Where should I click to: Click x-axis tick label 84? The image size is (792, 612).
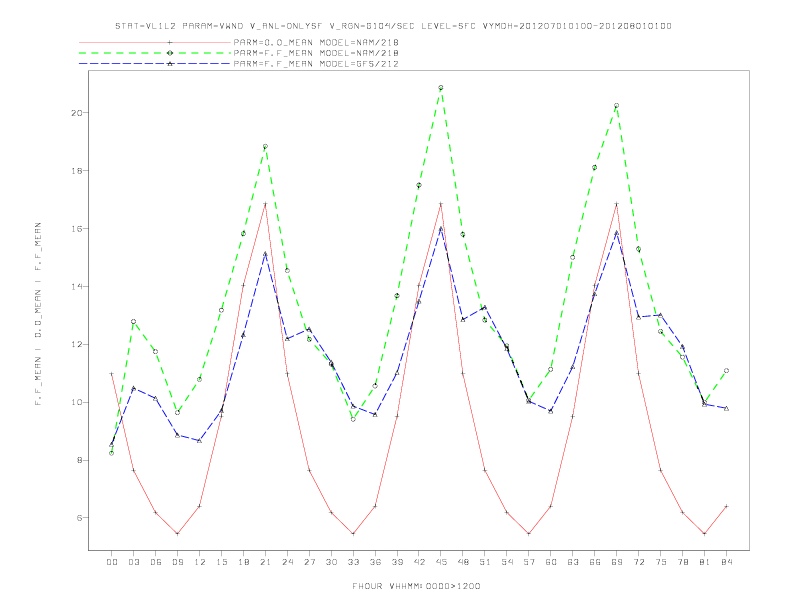tap(726, 562)
